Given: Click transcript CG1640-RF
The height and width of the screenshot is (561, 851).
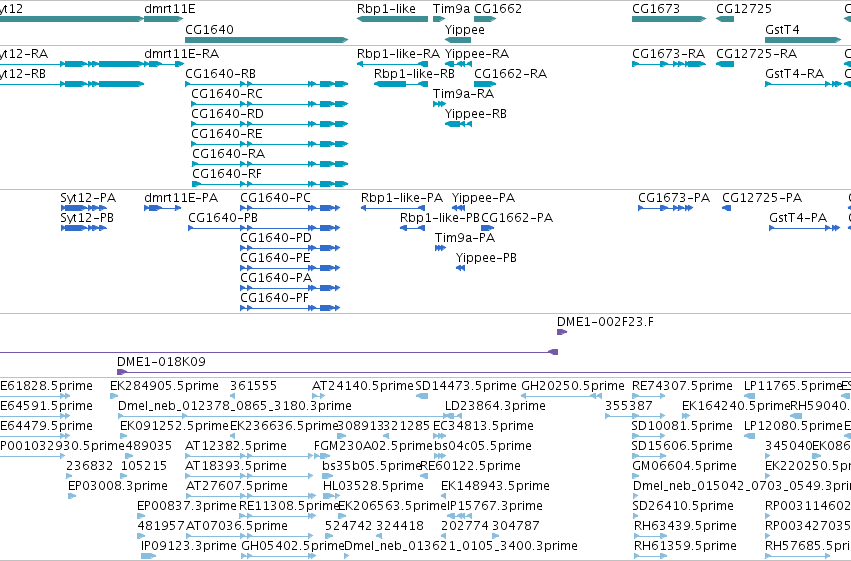Looking at the screenshot, I should pos(227,175).
